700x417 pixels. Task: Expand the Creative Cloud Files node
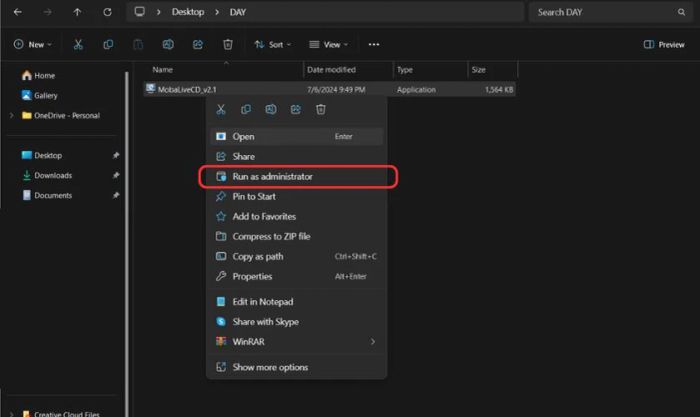click(x=12, y=414)
